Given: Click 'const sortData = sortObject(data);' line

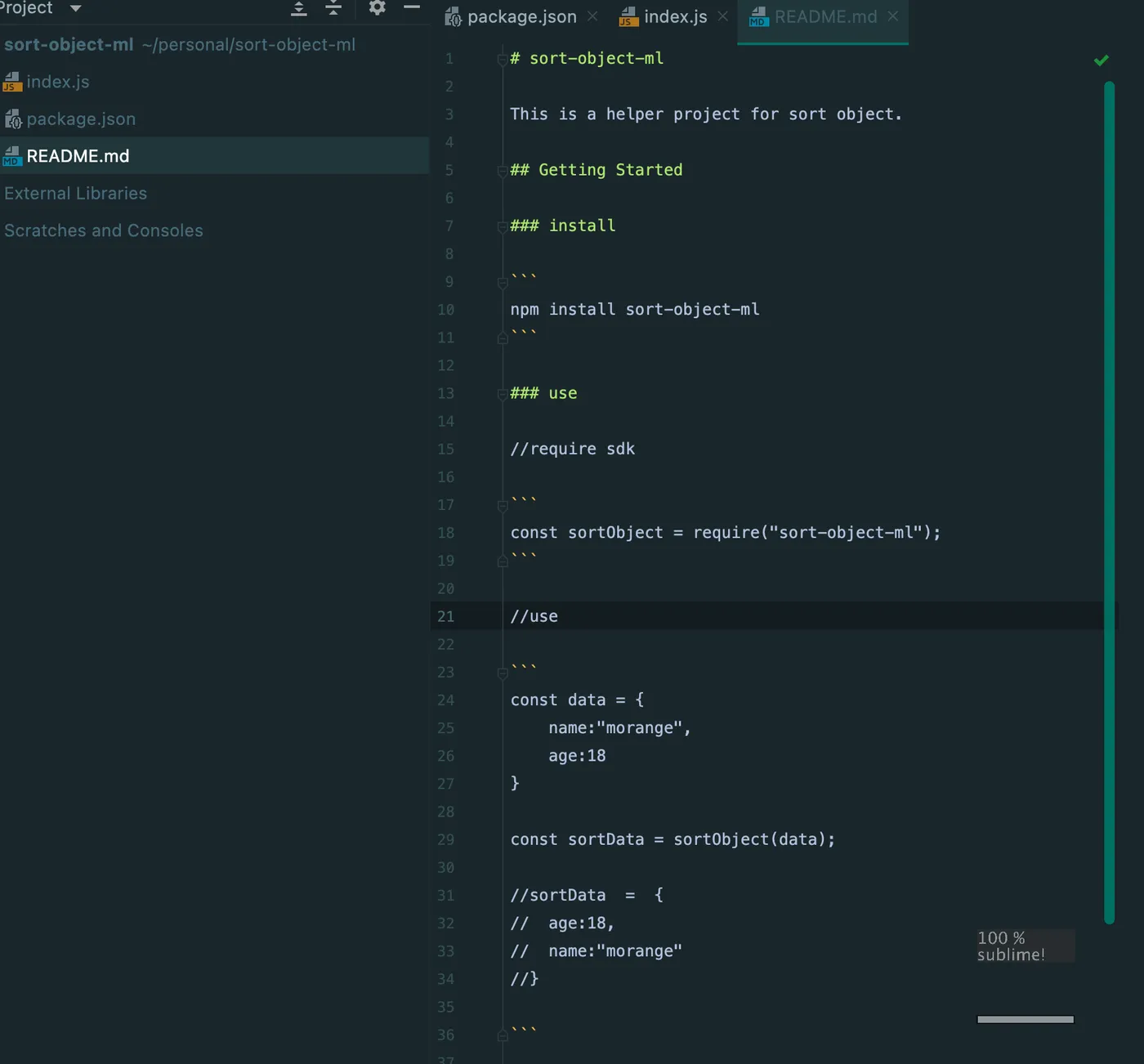Looking at the screenshot, I should (673, 839).
